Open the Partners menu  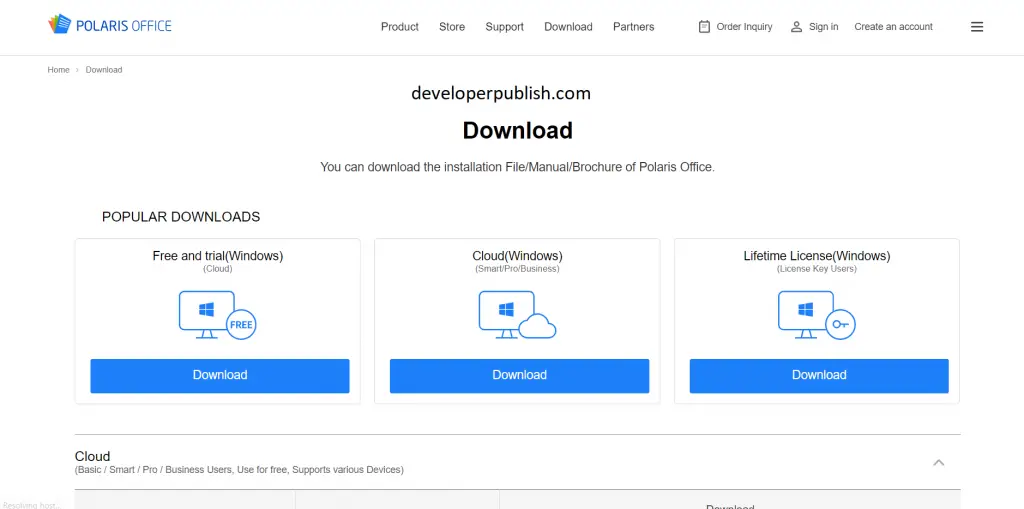click(x=633, y=27)
